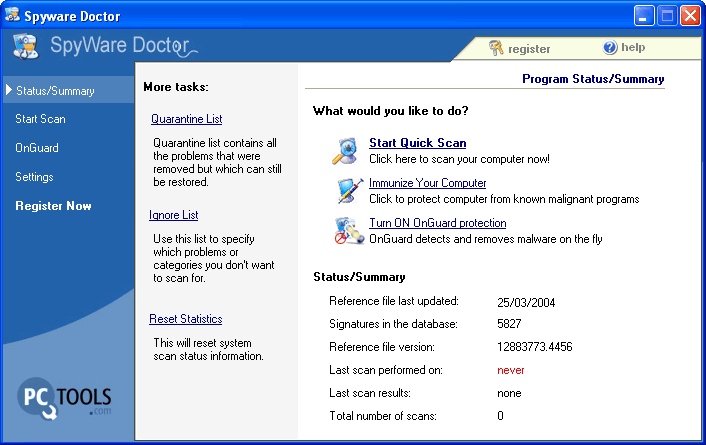Click the Start Quick Scan magnifier icon
This screenshot has height=445, width=706.
coord(345,150)
